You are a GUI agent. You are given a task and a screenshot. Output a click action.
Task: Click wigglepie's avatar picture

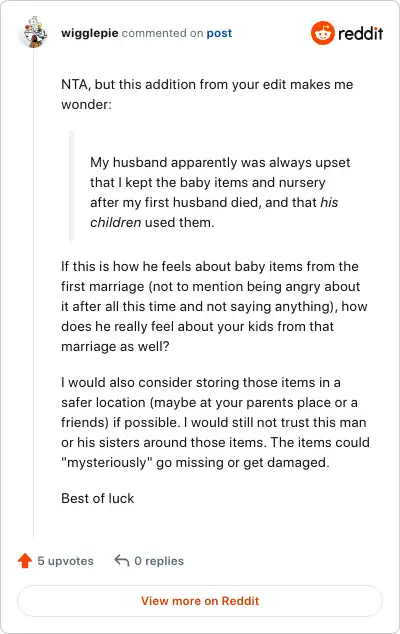(33, 32)
